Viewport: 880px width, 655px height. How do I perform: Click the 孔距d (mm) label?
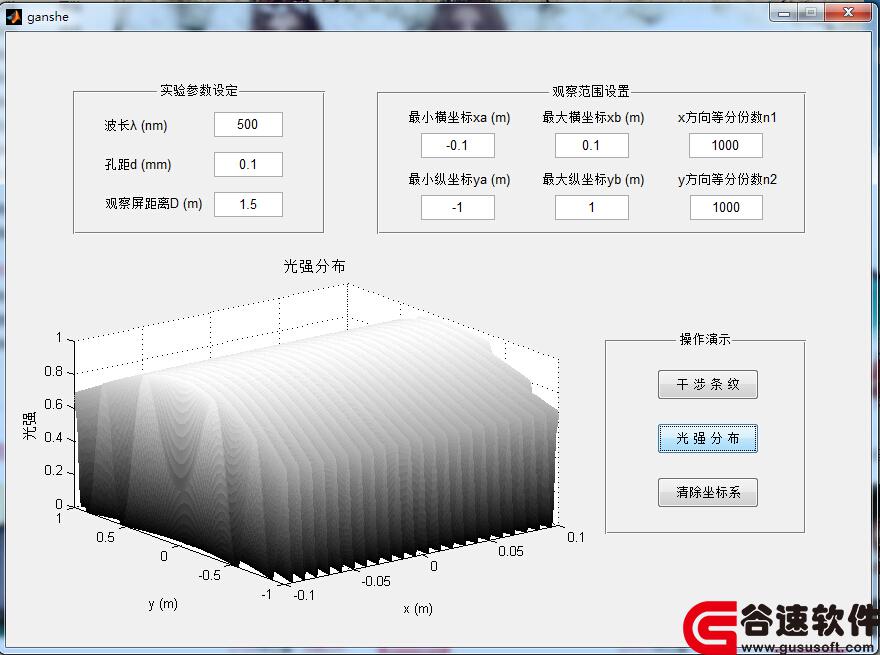point(138,164)
